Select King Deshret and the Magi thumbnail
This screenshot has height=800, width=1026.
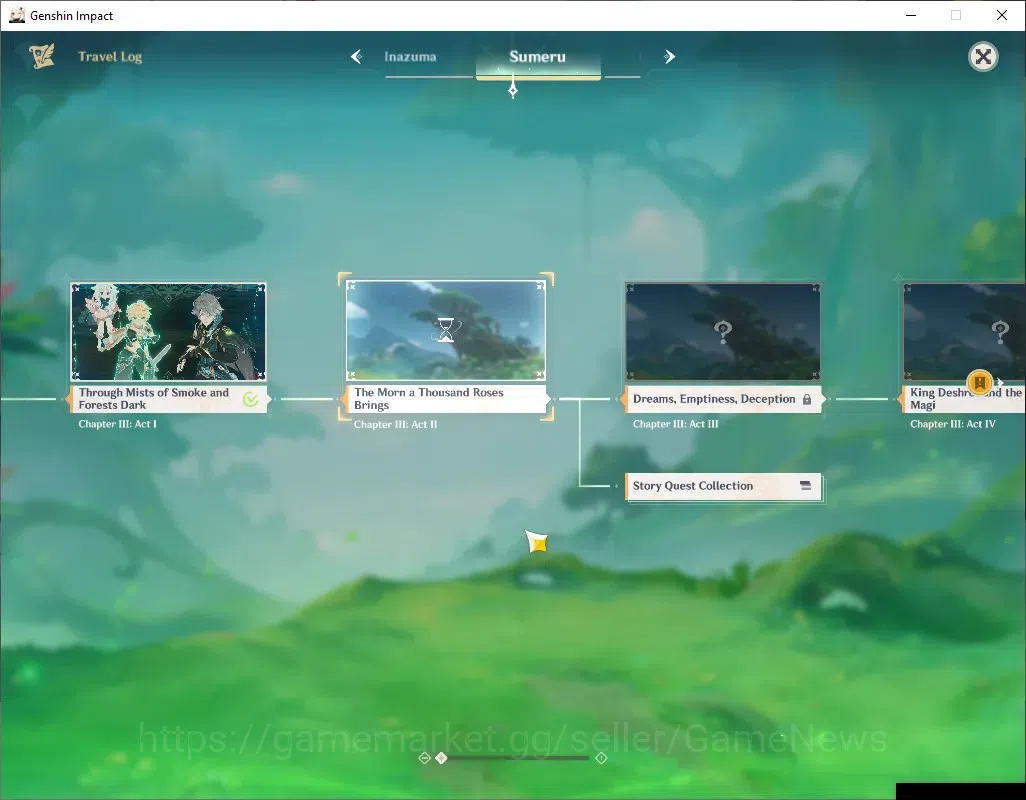click(x=964, y=332)
